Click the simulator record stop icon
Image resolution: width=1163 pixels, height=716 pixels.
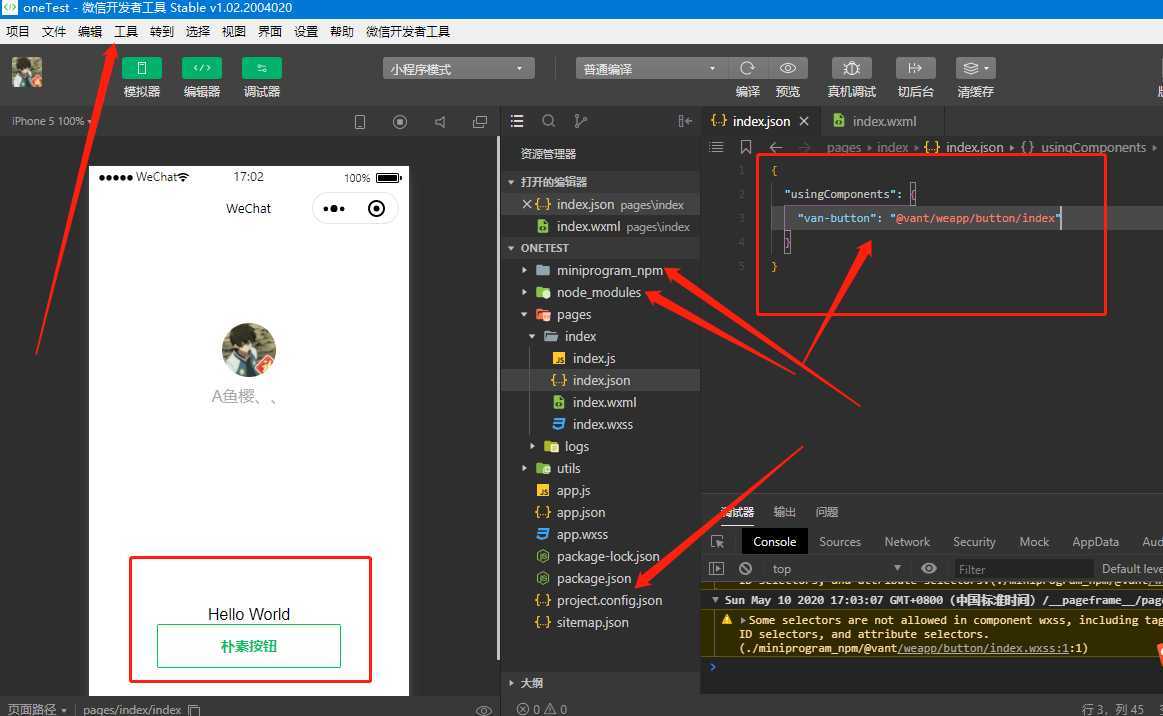point(400,122)
